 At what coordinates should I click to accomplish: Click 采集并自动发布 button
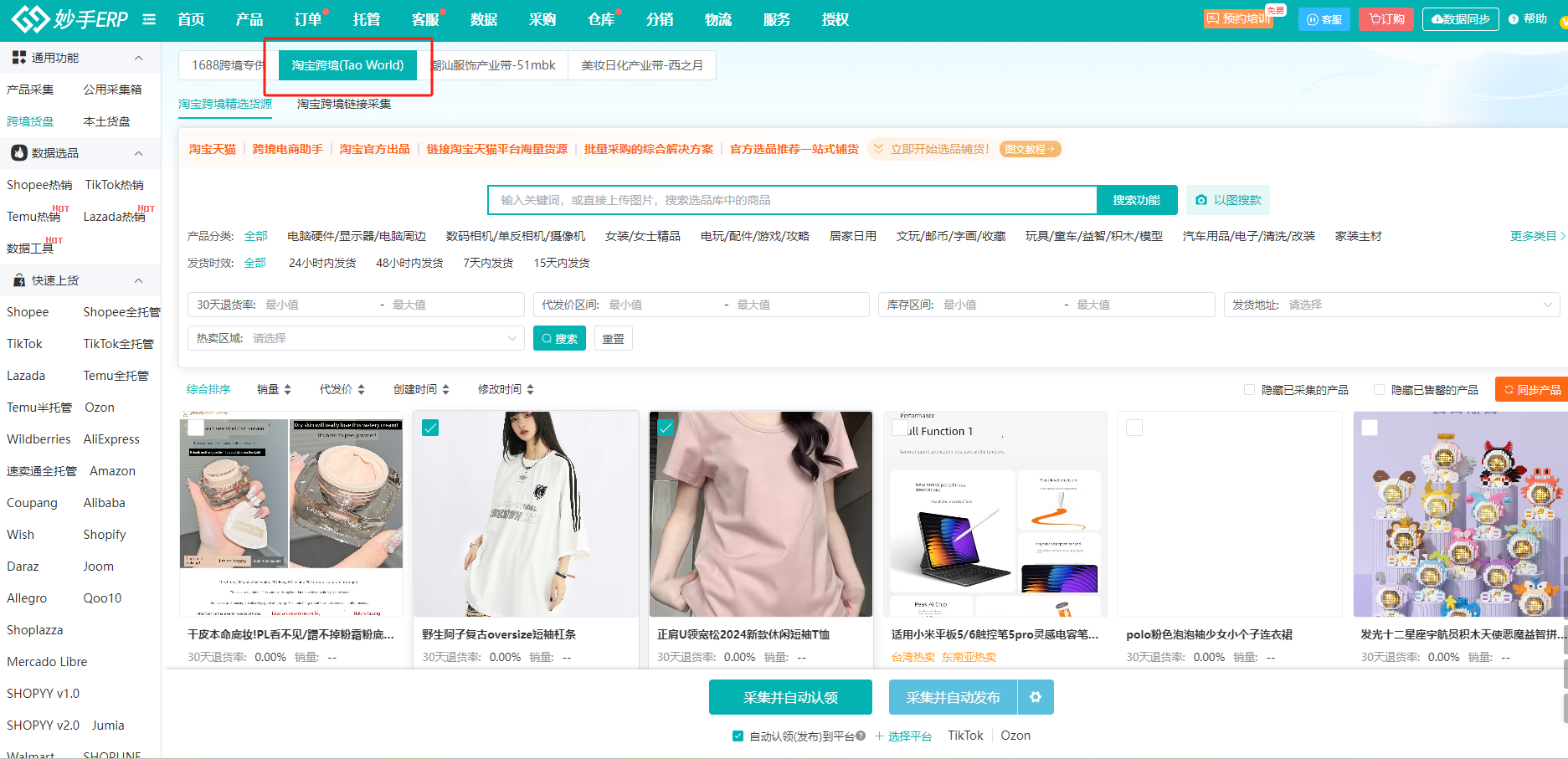click(953, 697)
